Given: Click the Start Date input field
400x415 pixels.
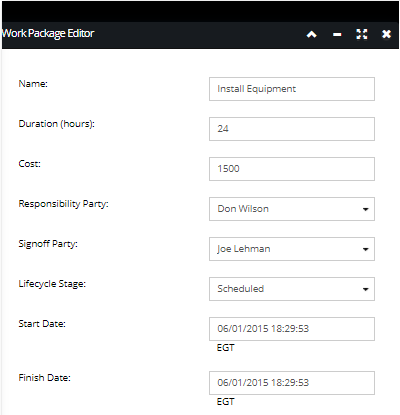Looking at the screenshot, I should point(292,329).
